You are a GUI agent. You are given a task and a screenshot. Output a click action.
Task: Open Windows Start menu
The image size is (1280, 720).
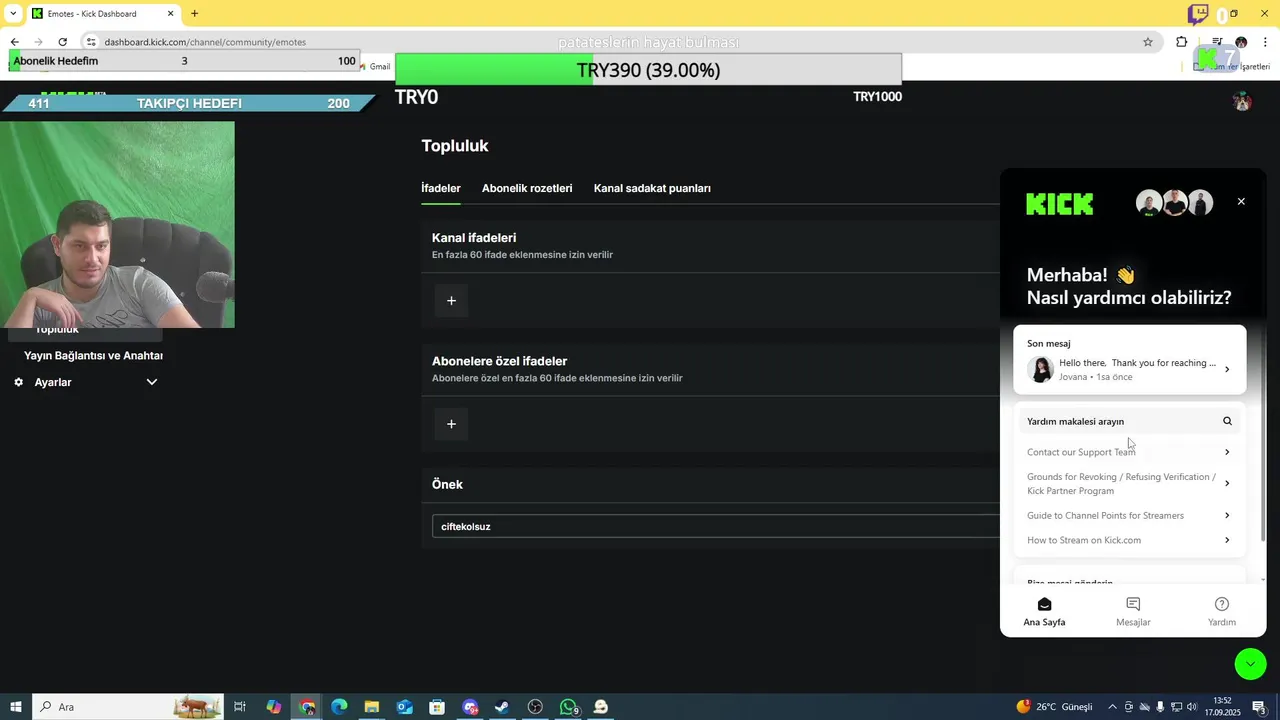[16, 707]
